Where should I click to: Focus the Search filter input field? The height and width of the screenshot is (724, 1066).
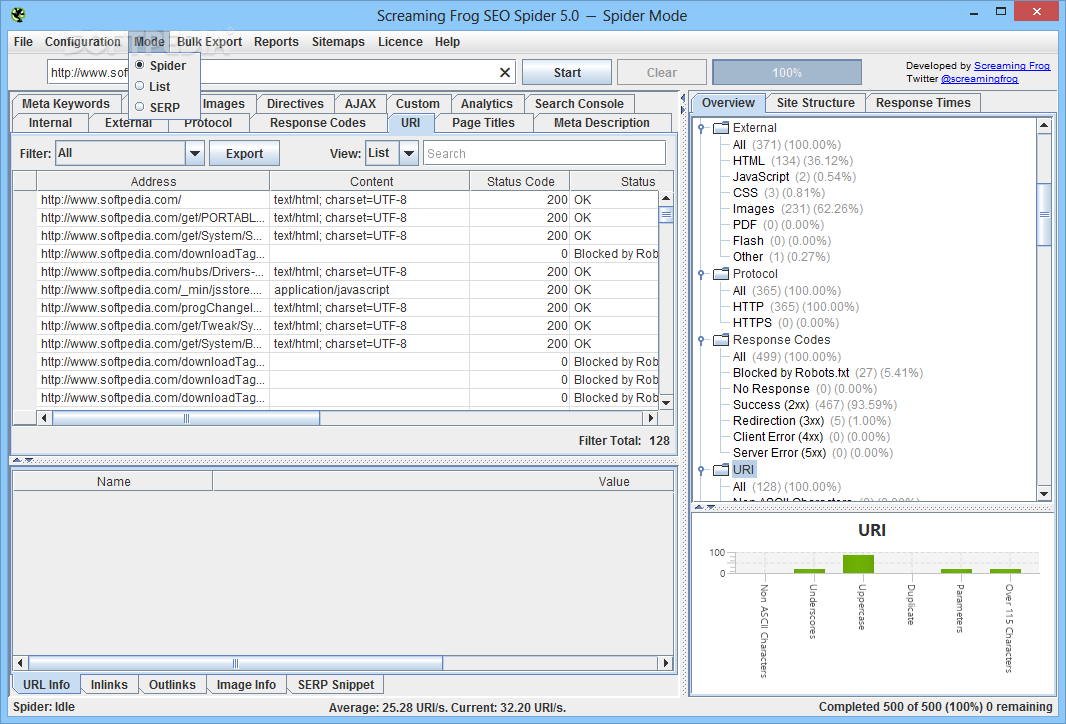[544, 154]
